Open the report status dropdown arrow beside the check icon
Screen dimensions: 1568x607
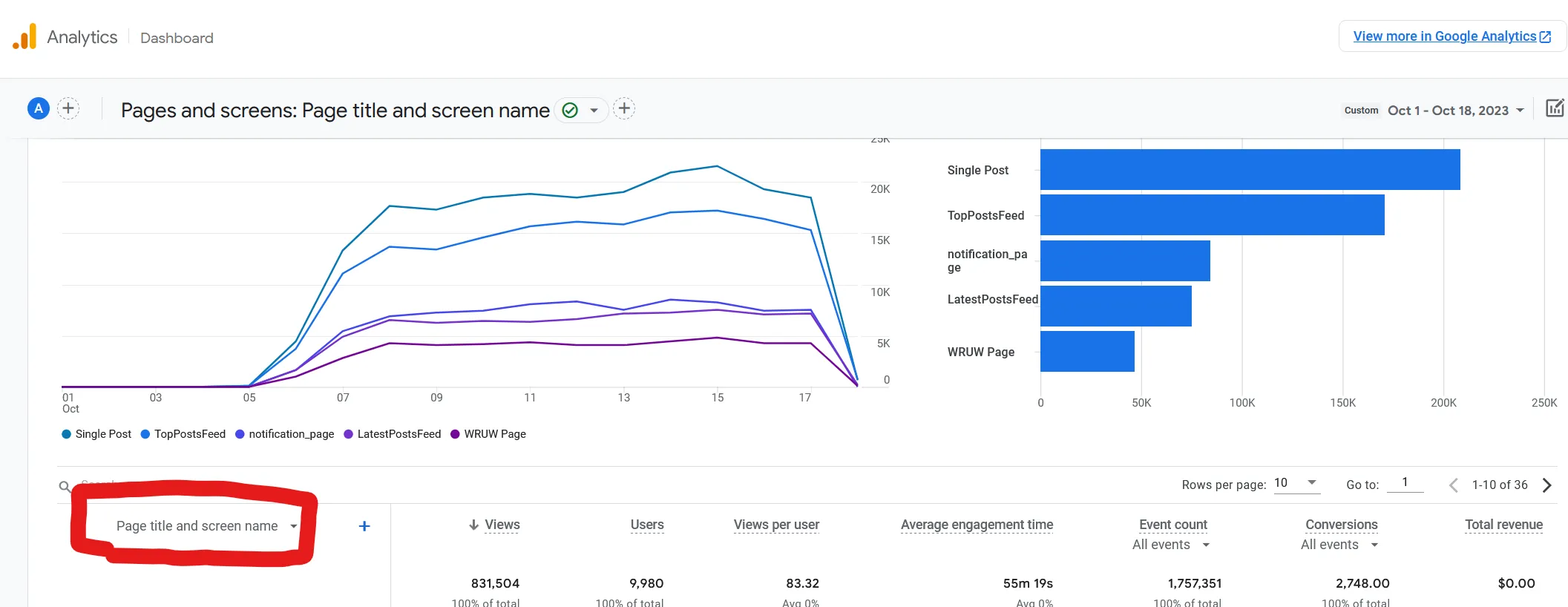594,111
